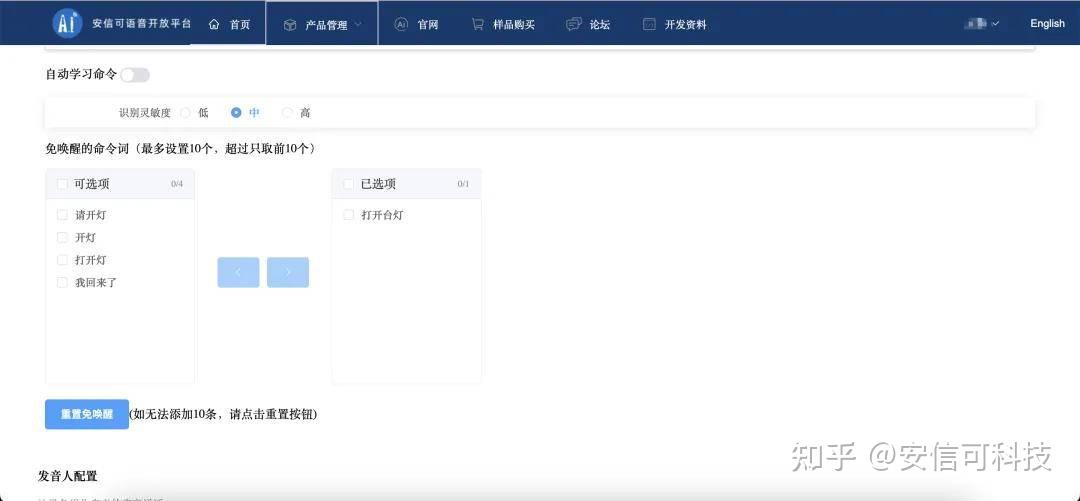Screen dimensions: 1080x501
Task: Check the 我回来了 checkbox
Action: [62, 283]
